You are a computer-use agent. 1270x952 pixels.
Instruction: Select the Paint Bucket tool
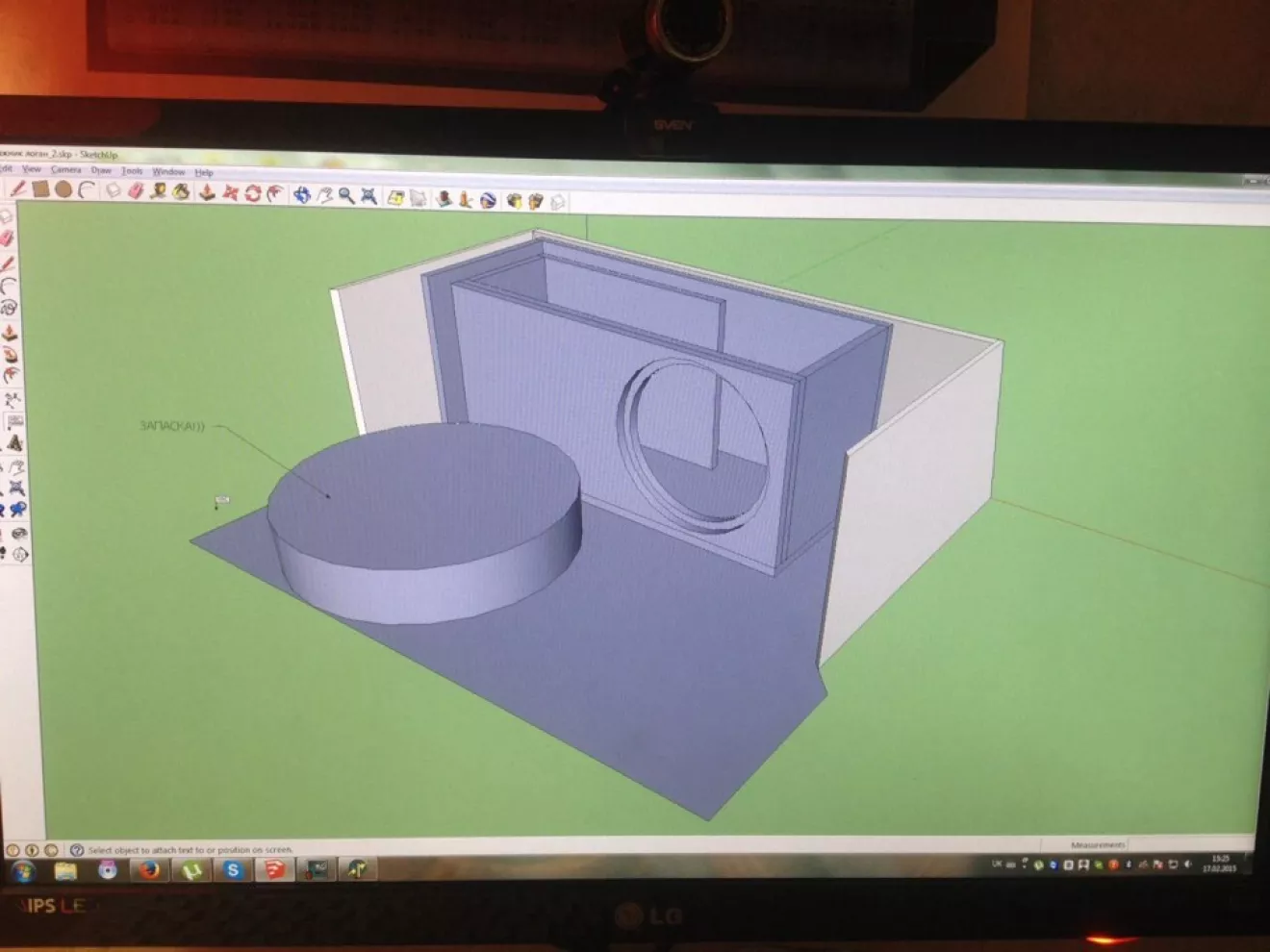pyautogui.click(x=181, y=192)
